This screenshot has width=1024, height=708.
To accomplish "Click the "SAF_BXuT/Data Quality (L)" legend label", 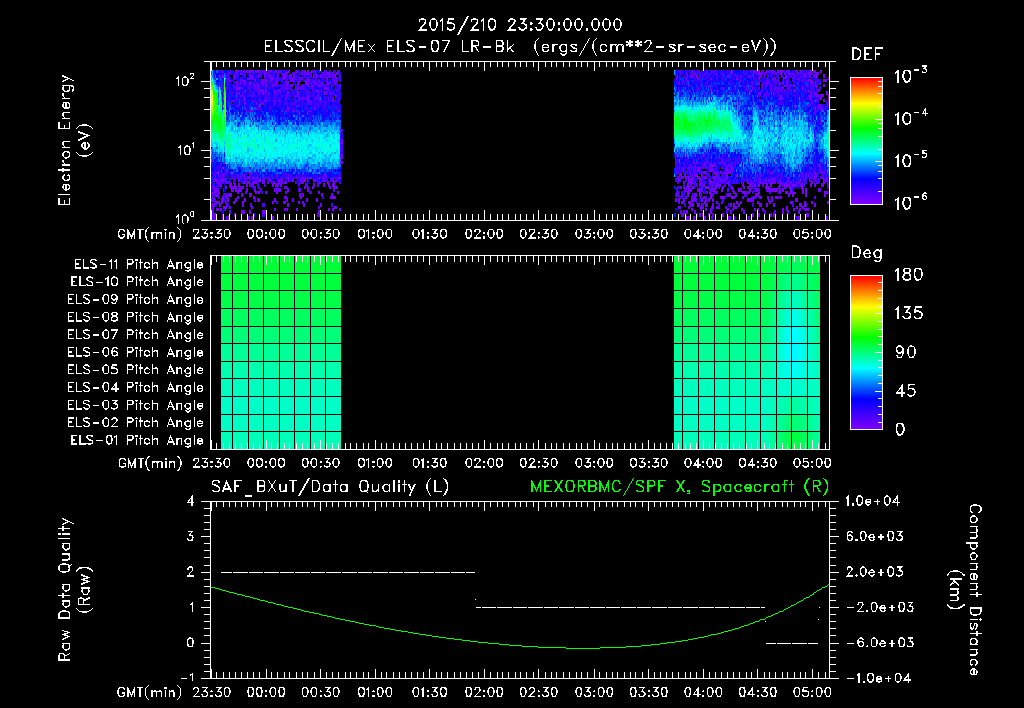I will (x=330, y=487).
